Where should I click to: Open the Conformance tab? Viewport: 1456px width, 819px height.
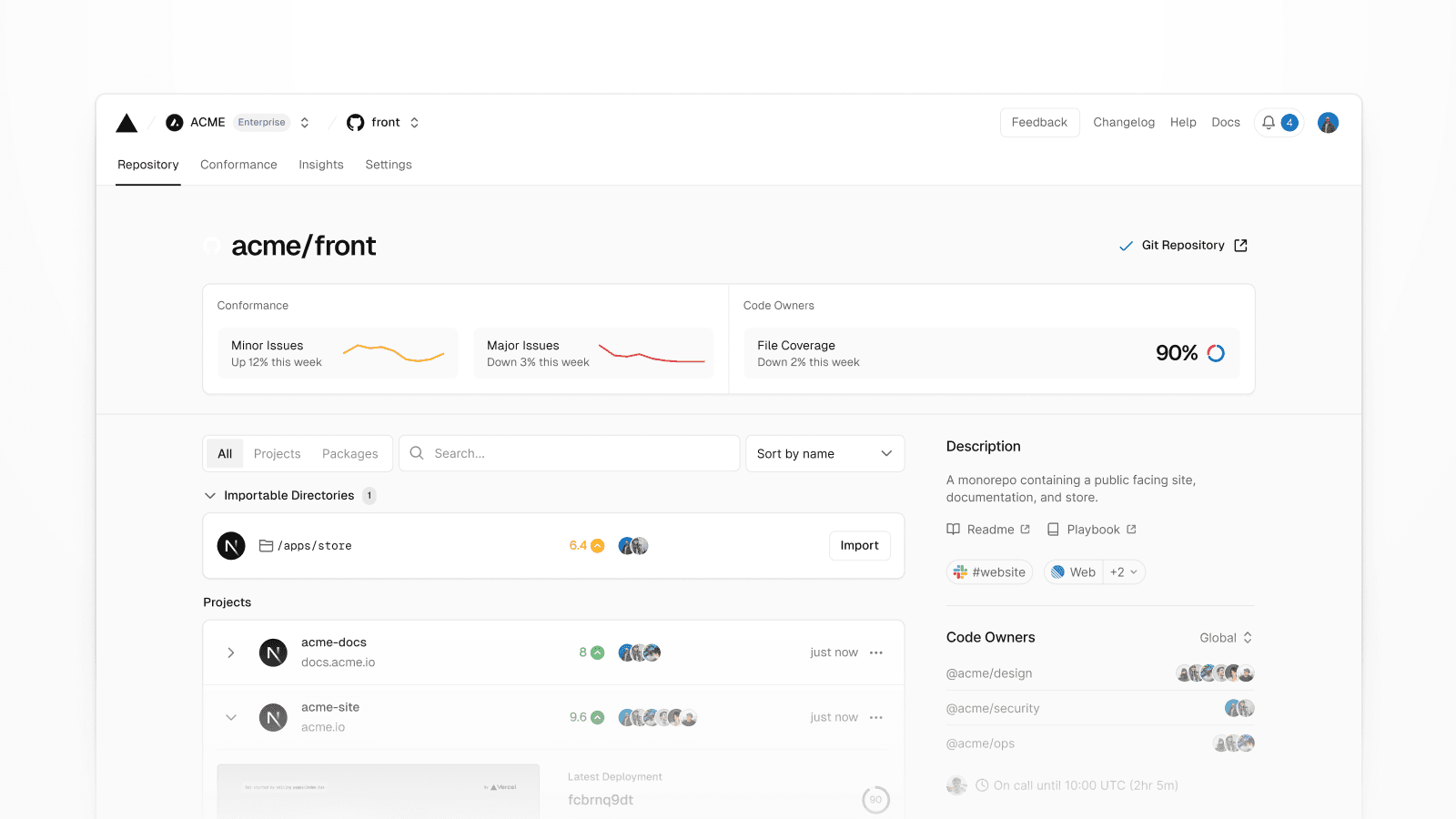238,165
